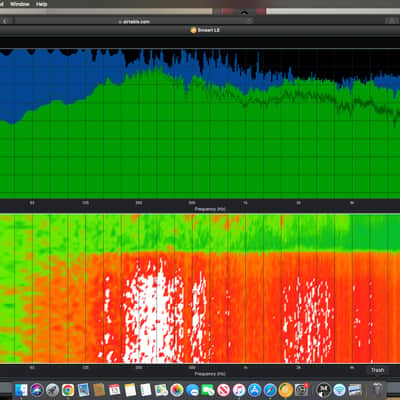Open the Window menu
The height and width of the screenshot is (400, 400).
click(x=20, y=4)
